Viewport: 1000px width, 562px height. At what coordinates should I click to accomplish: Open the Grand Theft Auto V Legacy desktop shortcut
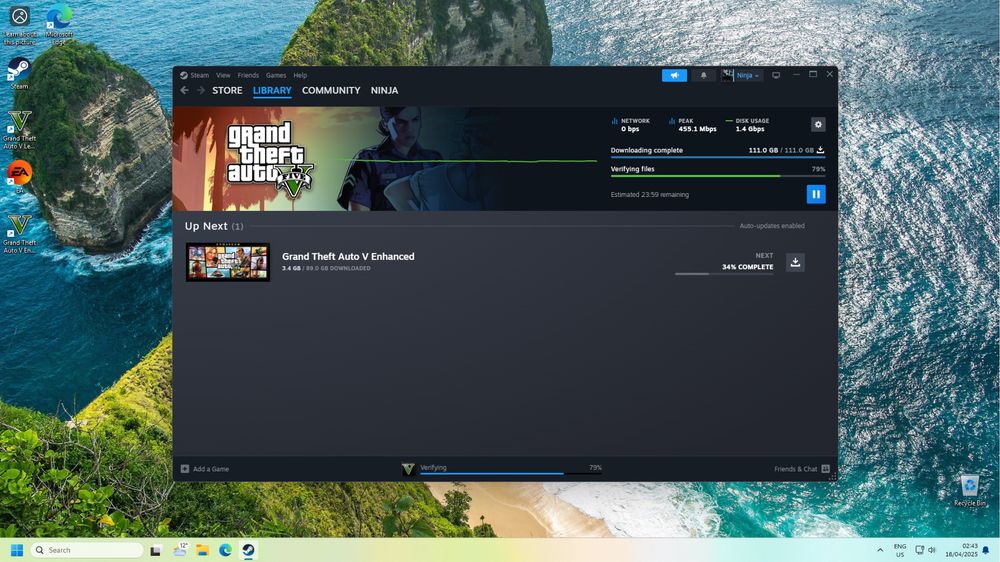pyautogui.click(x=19, y=129)
